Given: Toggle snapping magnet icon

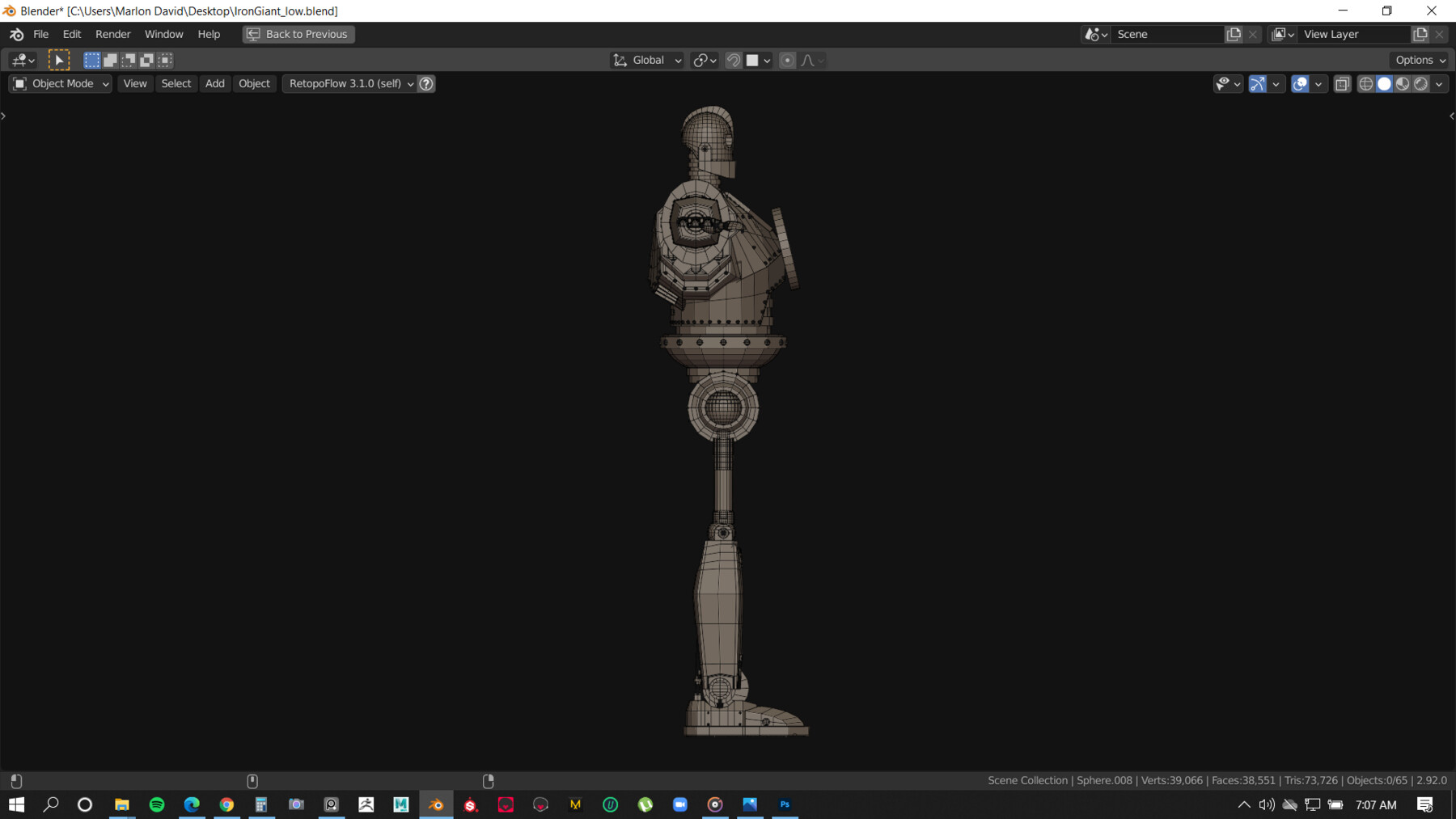Looking at the screenshot, I should 734,60.
